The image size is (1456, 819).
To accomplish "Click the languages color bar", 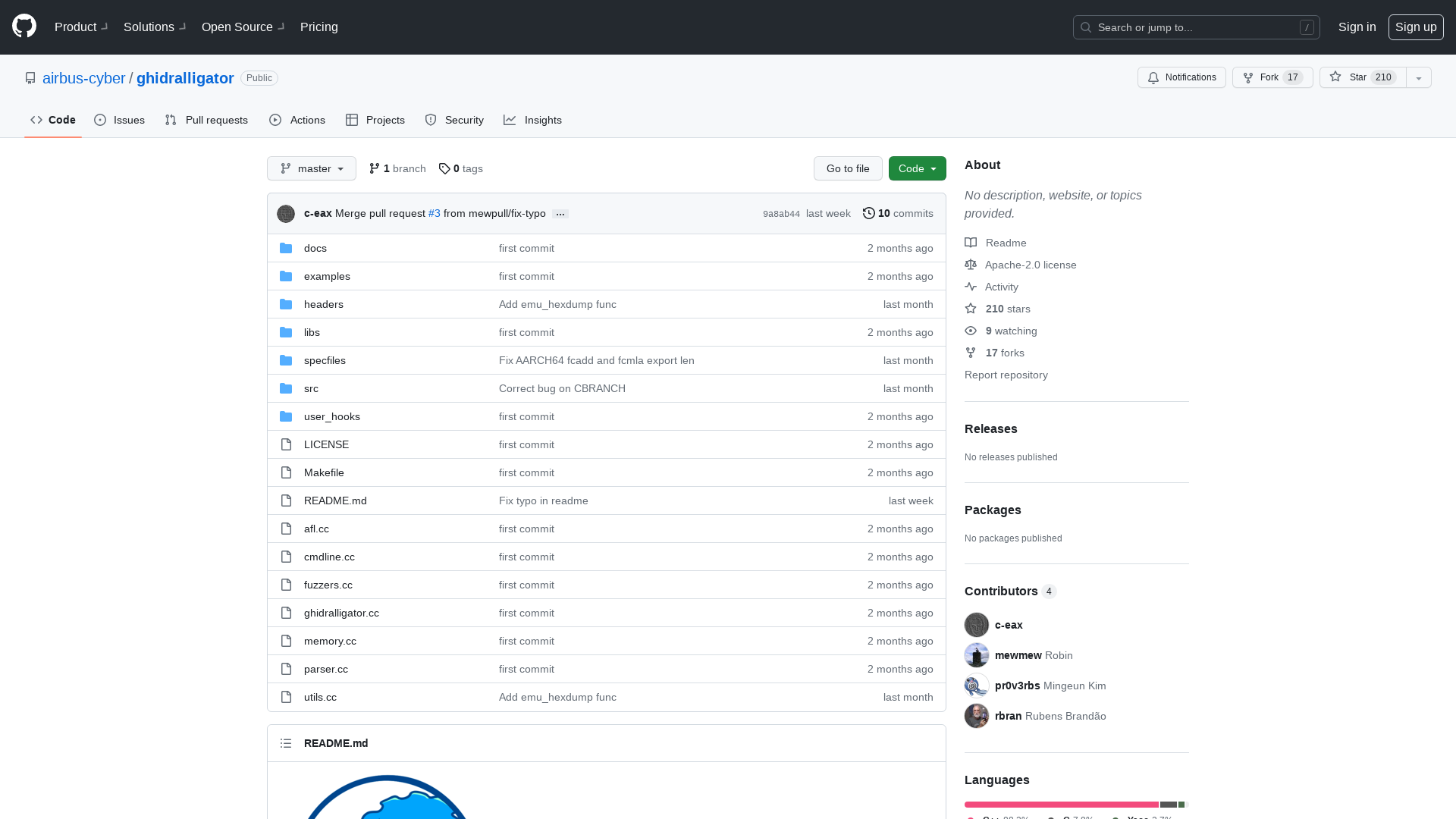I will click(1075, 805).
